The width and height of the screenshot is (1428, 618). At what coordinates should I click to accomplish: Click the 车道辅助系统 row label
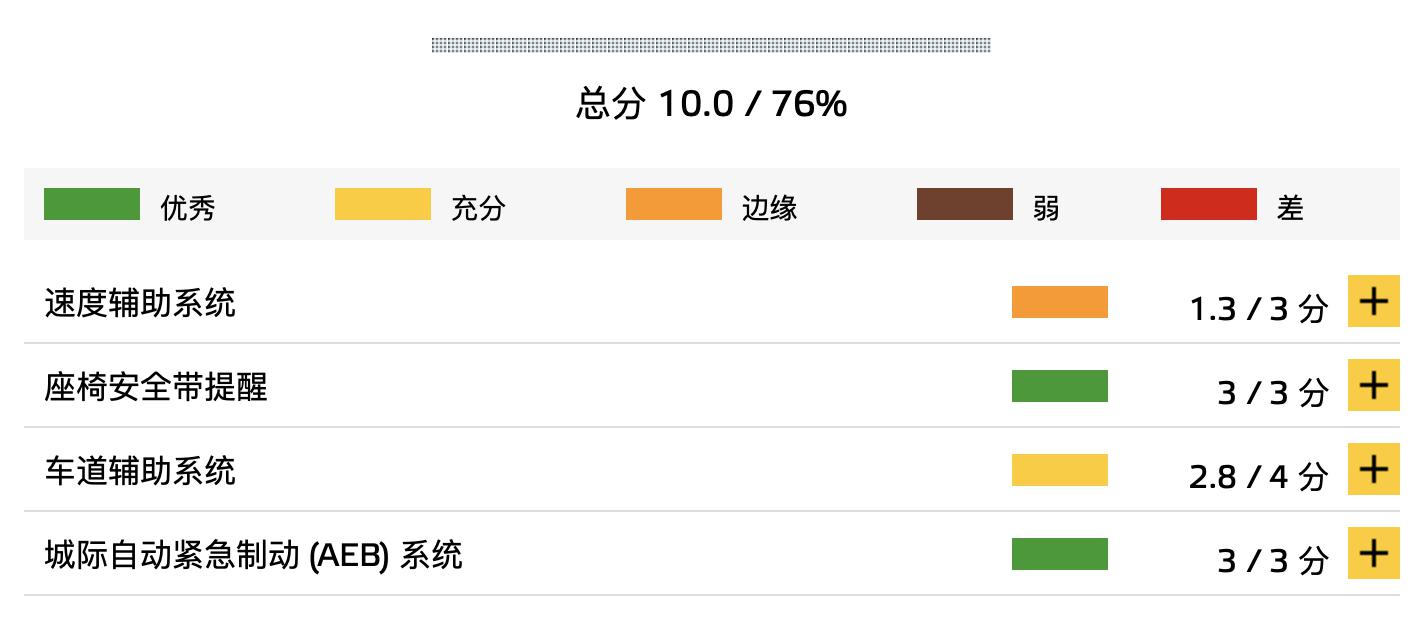point(140,470)
